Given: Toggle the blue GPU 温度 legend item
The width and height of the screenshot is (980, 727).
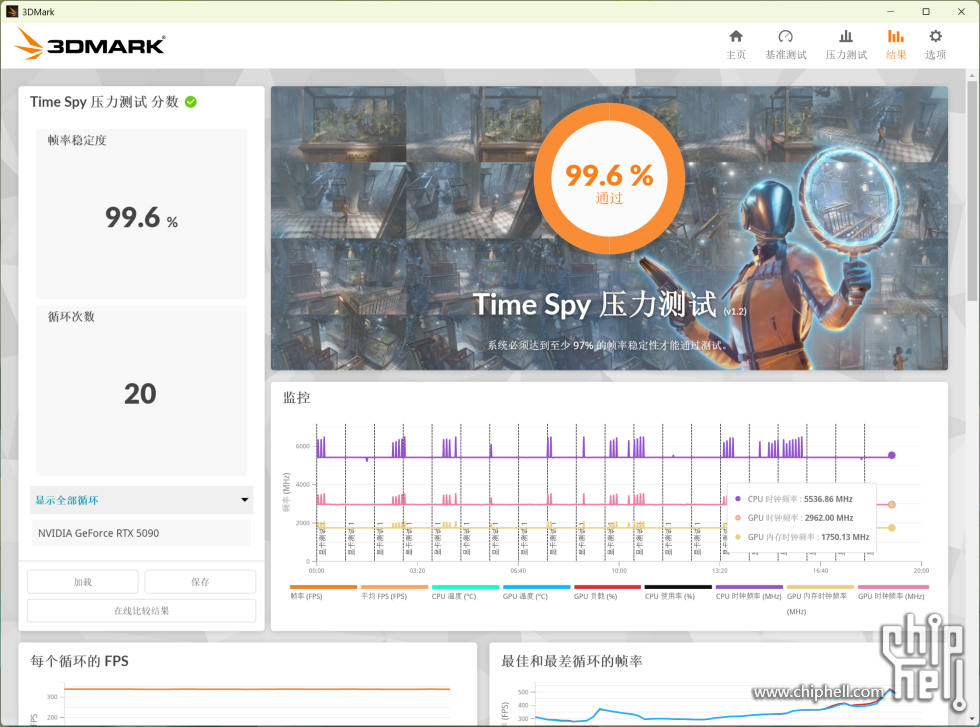Looking at the screenshot, I should (x=536, y=592).
